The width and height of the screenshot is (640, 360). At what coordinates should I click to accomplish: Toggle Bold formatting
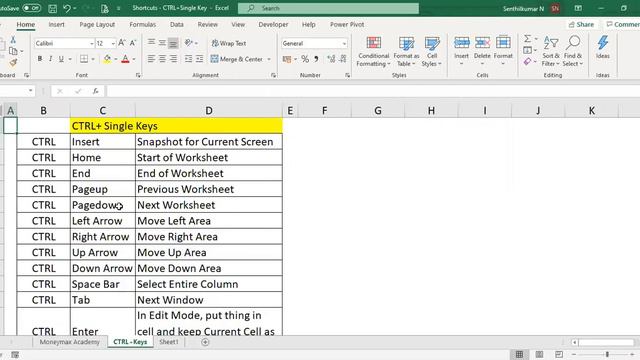(40, 59)
